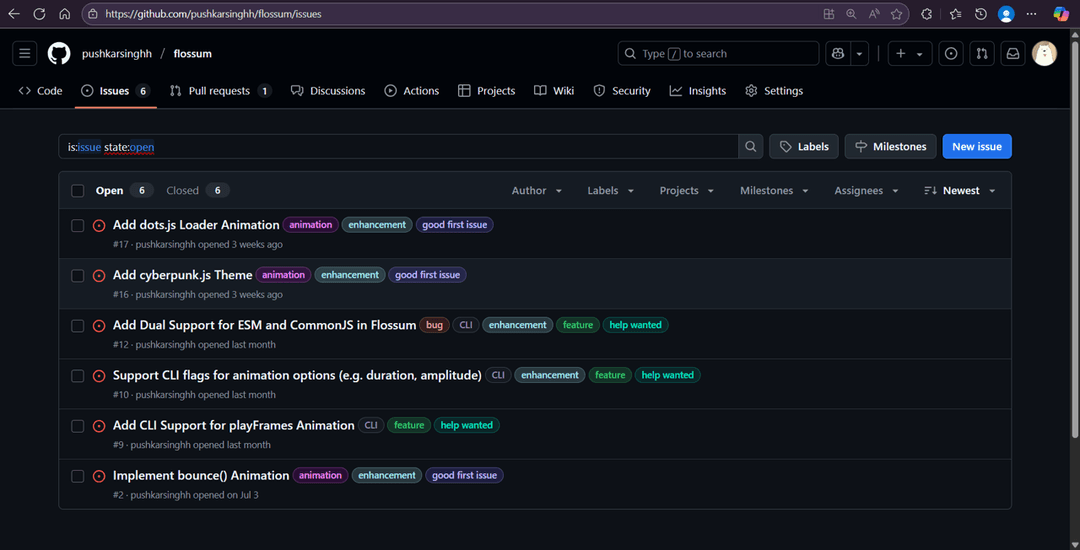
Task: Open the Insights tab
Action: [698, 91]
